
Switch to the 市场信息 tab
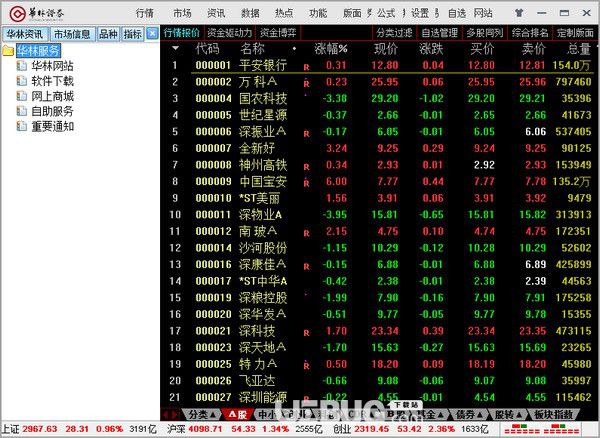72,34
